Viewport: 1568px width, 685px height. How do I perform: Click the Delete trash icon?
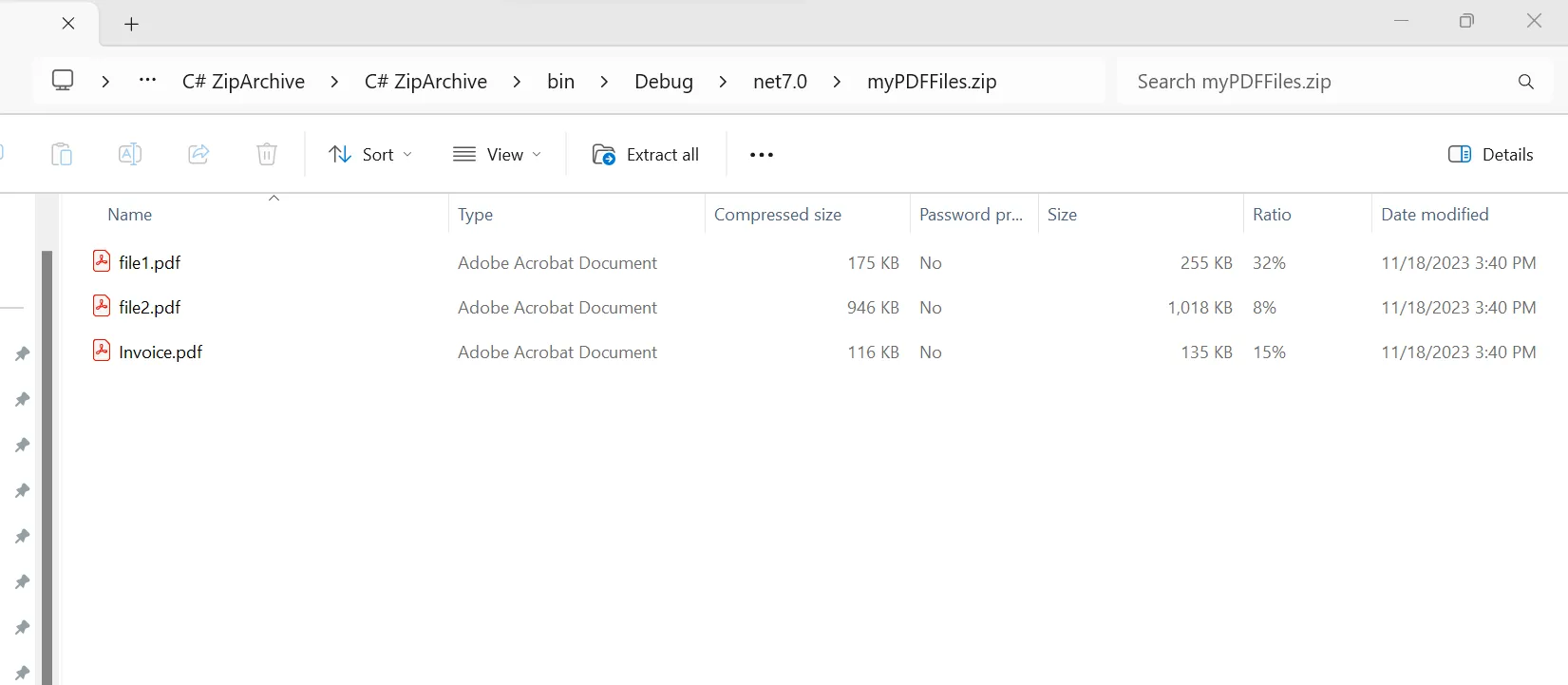pos(267,154)
